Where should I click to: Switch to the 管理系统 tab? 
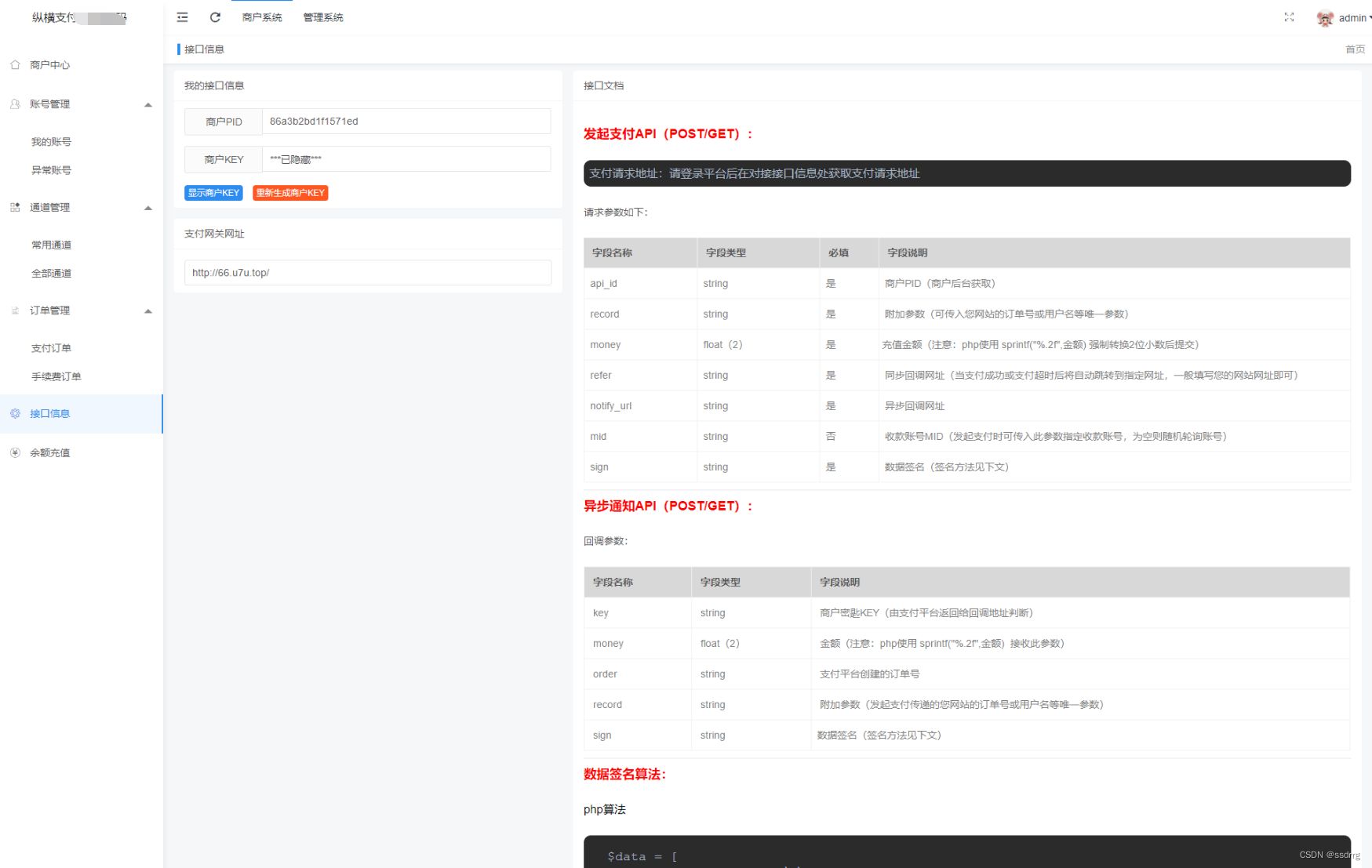click(x=323, y=17)
